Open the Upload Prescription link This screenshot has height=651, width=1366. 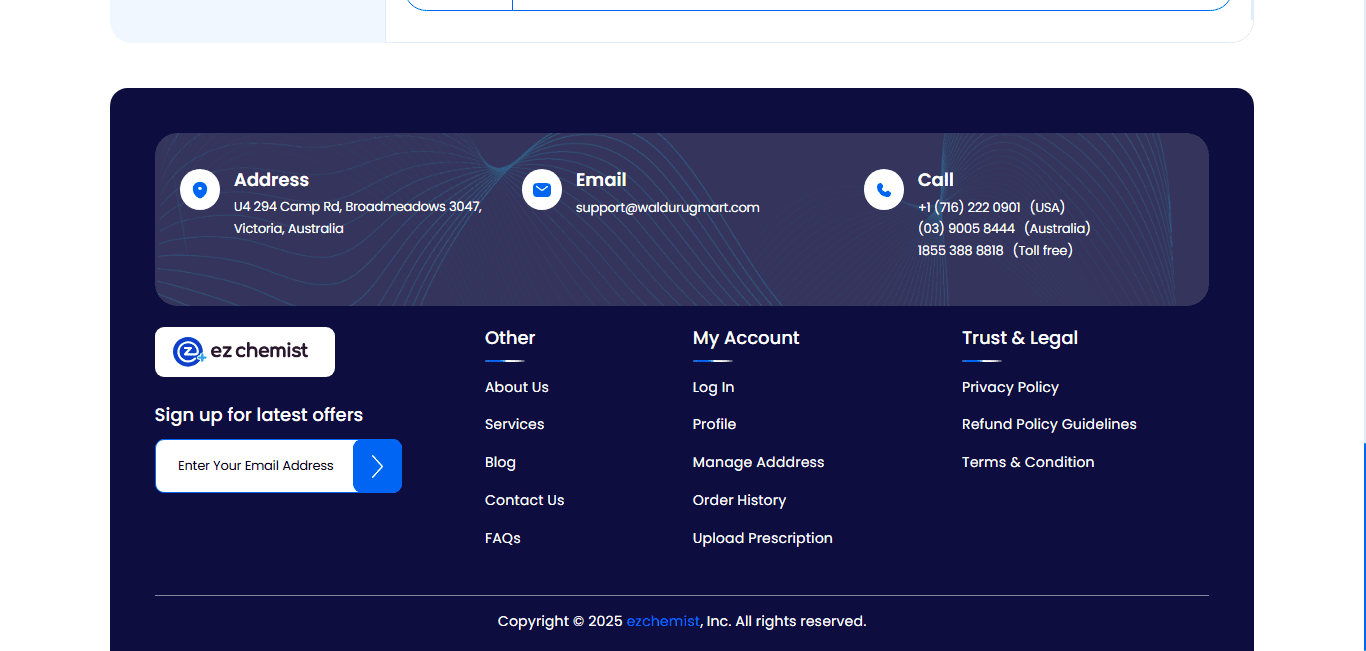762,538
